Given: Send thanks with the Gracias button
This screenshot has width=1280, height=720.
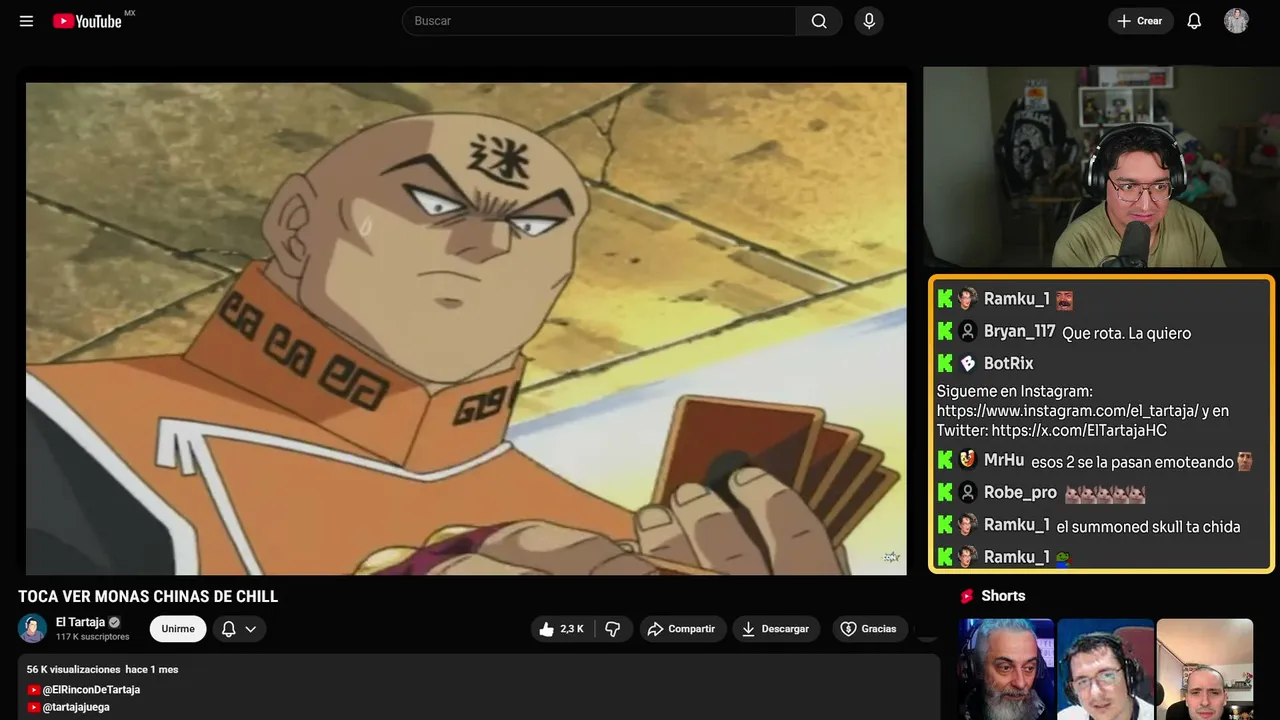Looking at the screenshot, I should (869, 629).
